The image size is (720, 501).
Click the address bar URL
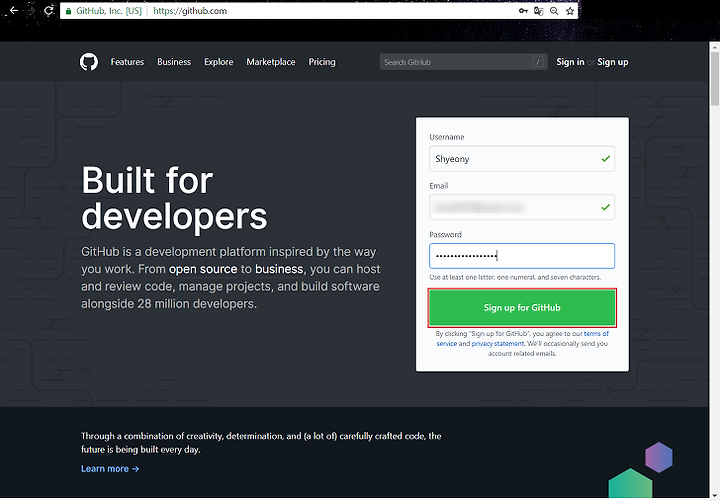coord(190,11)
